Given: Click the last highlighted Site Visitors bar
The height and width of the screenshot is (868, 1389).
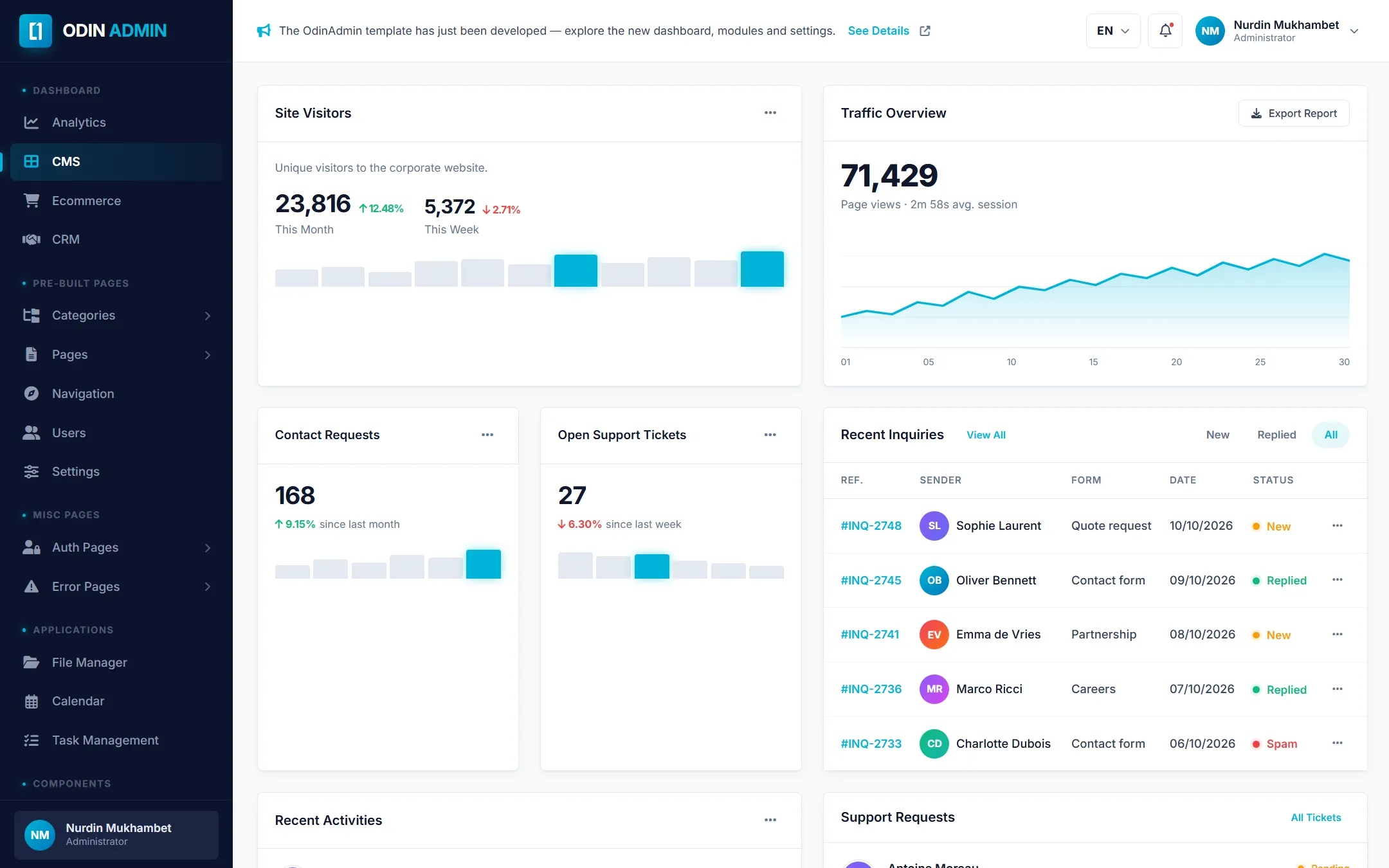Looking at the screenshot, I should 762,269.
